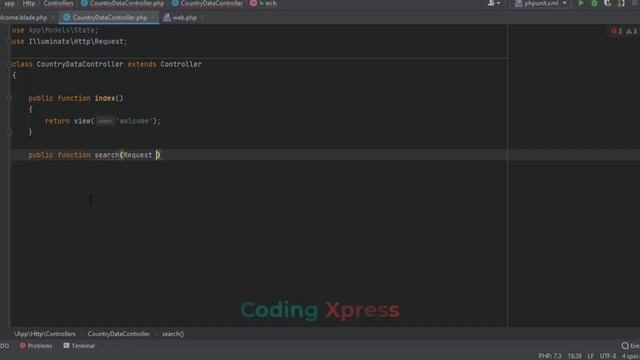Click the 'Controller' parent class name
640x360 pixels.
(181, 64)
